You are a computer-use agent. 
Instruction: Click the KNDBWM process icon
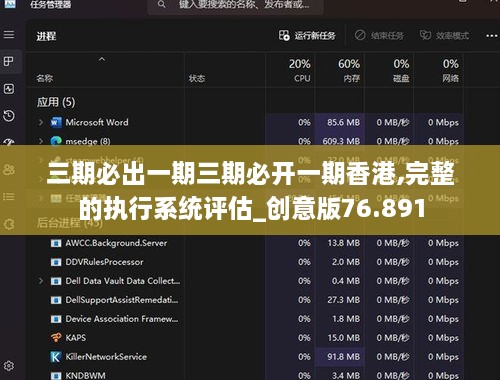tap(56, 376)
